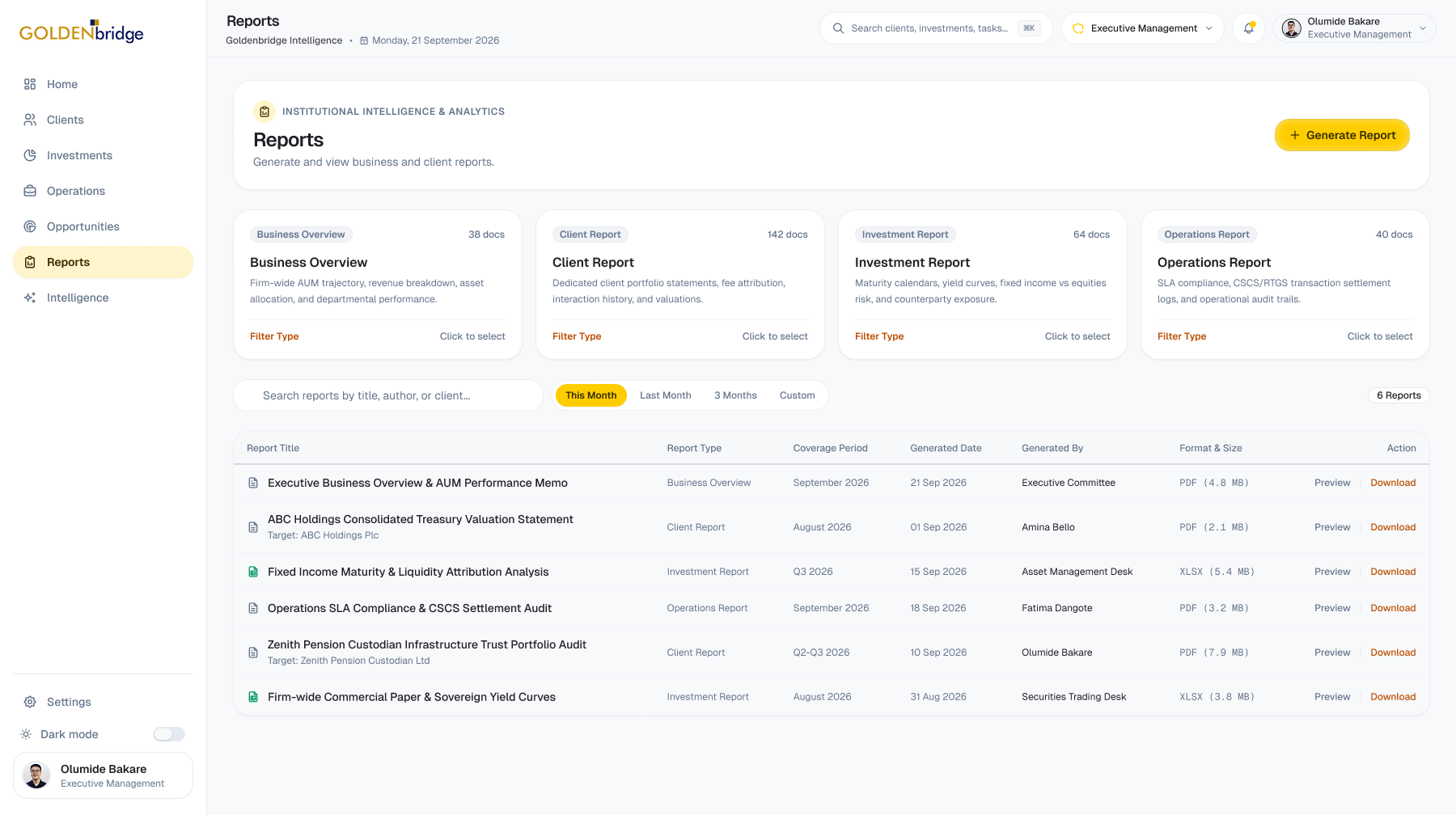The image size is (1456, 815).
Task: Click the Investments pie chart icon
Action: (x=30, y=155)
